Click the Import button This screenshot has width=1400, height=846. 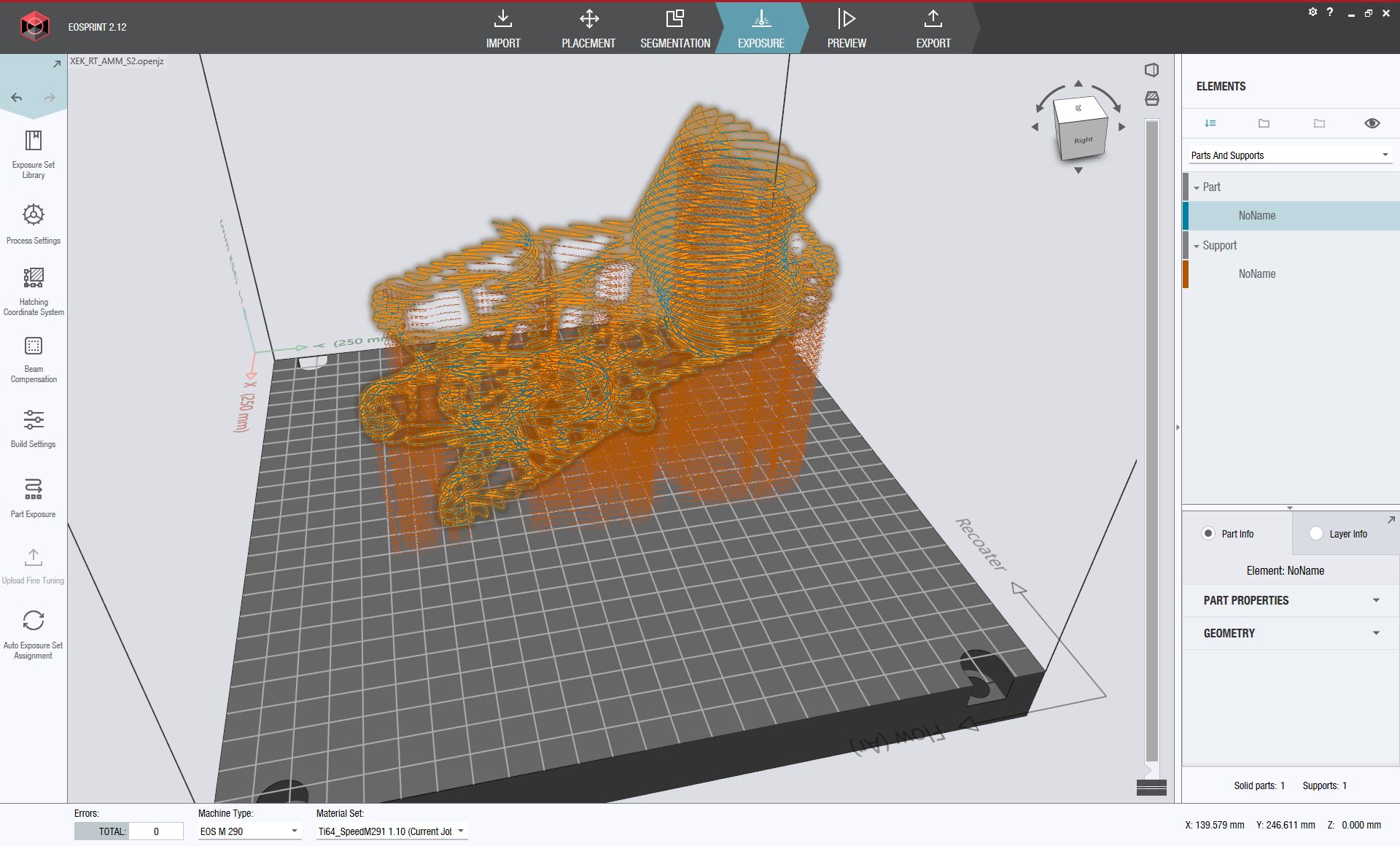click(503, 29)
